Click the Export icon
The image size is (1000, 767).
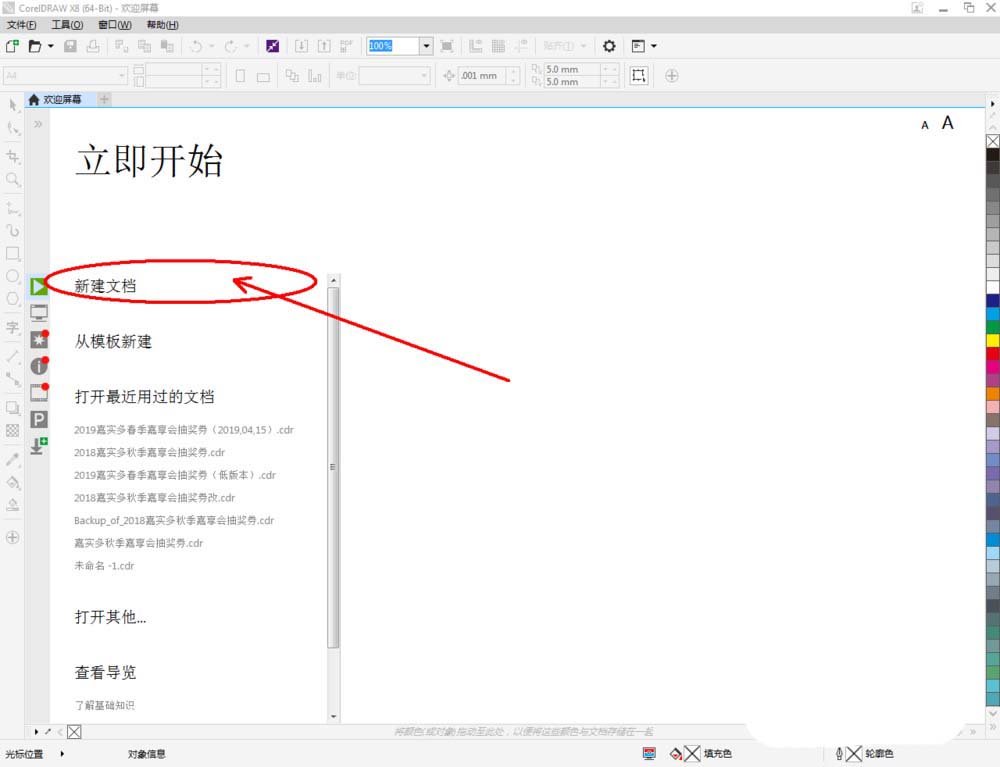[x=324, y=46]
